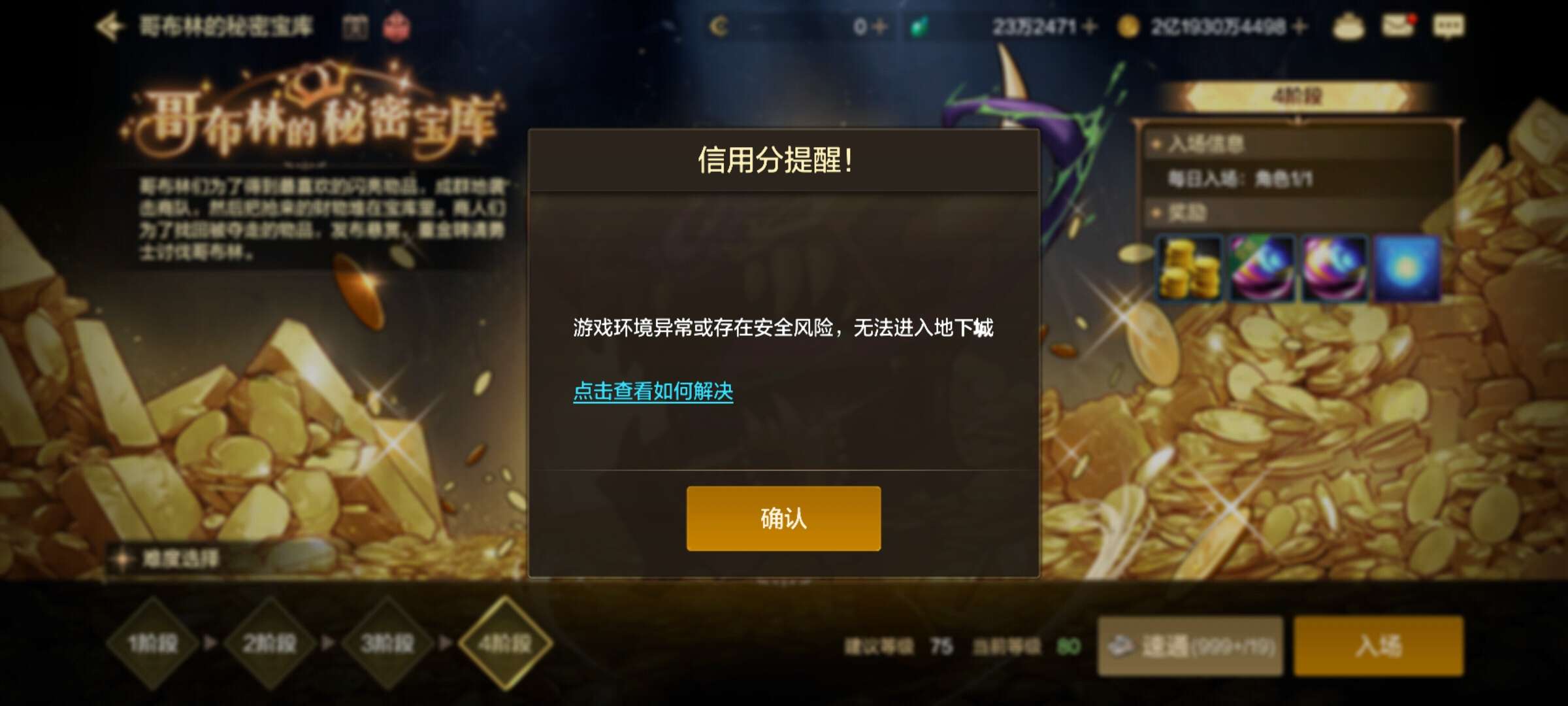Click the 入场 enter button

(1379, 646)
